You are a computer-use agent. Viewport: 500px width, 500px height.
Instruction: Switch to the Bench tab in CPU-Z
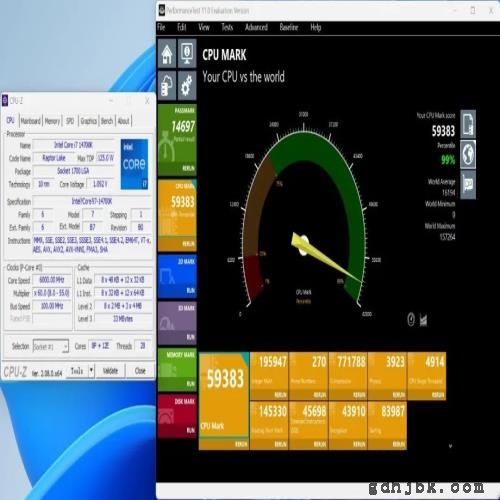(x=107, y=121)
